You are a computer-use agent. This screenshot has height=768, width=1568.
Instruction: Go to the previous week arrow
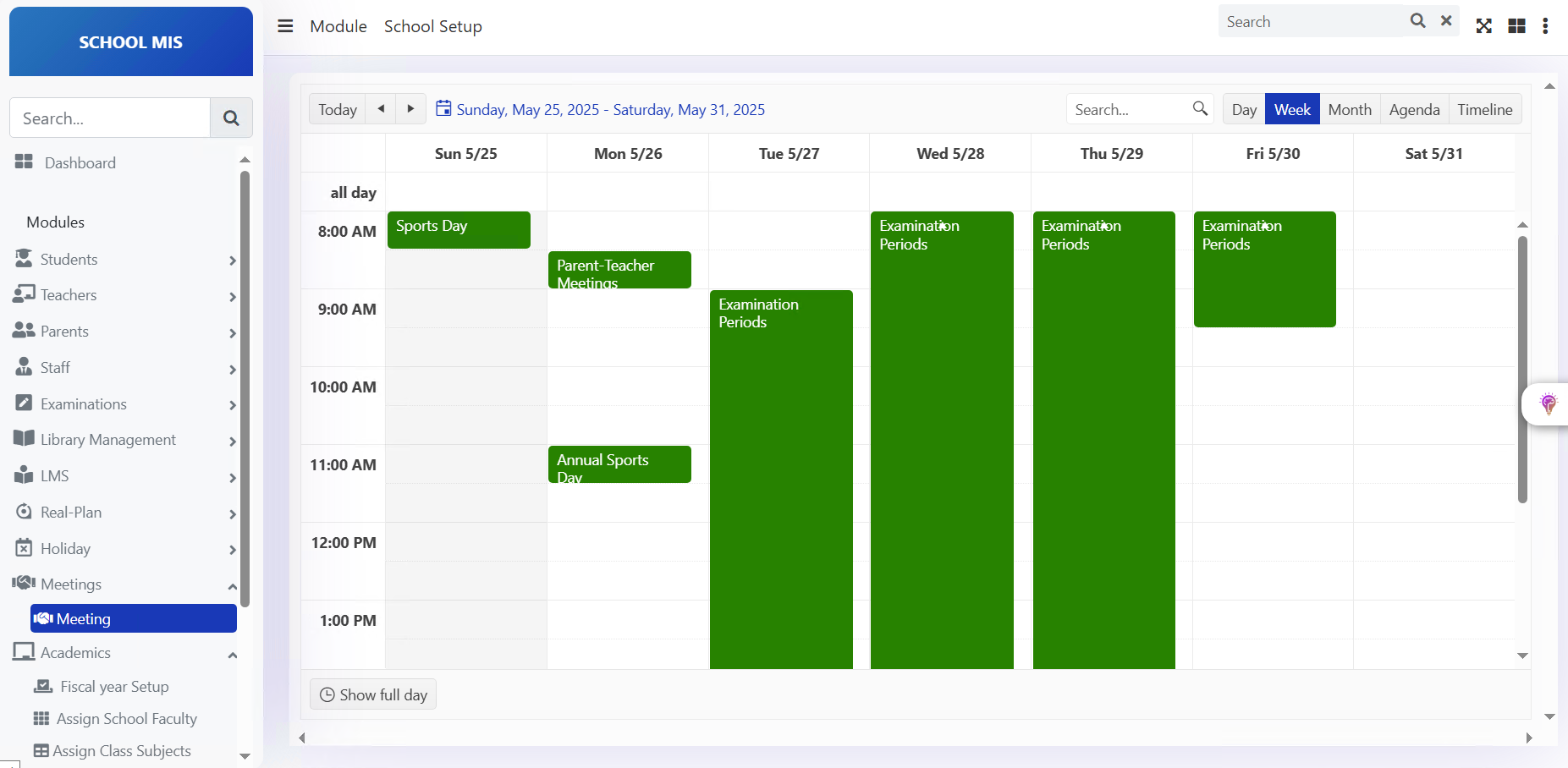(381, 109)
